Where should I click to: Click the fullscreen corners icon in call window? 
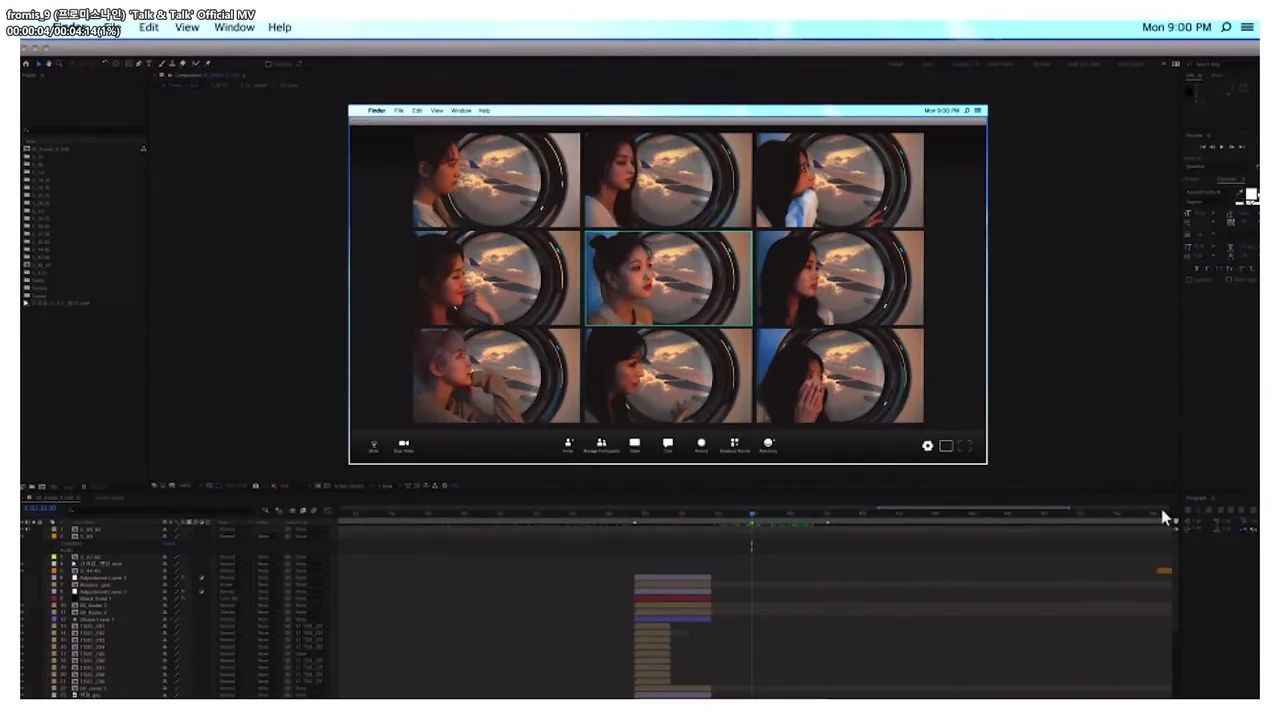pyautogui.click(x=965, y=446)
